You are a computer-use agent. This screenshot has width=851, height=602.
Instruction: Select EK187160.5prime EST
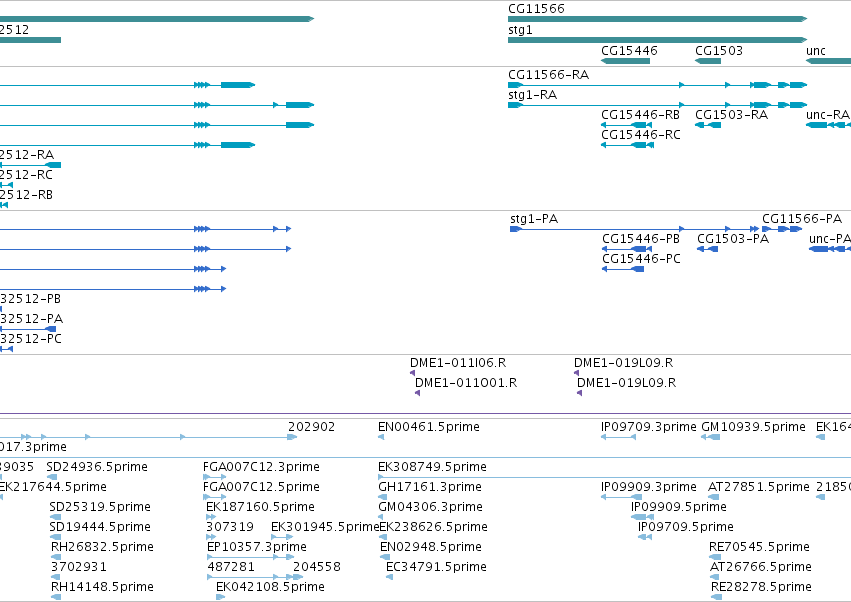tap(211, 517)
